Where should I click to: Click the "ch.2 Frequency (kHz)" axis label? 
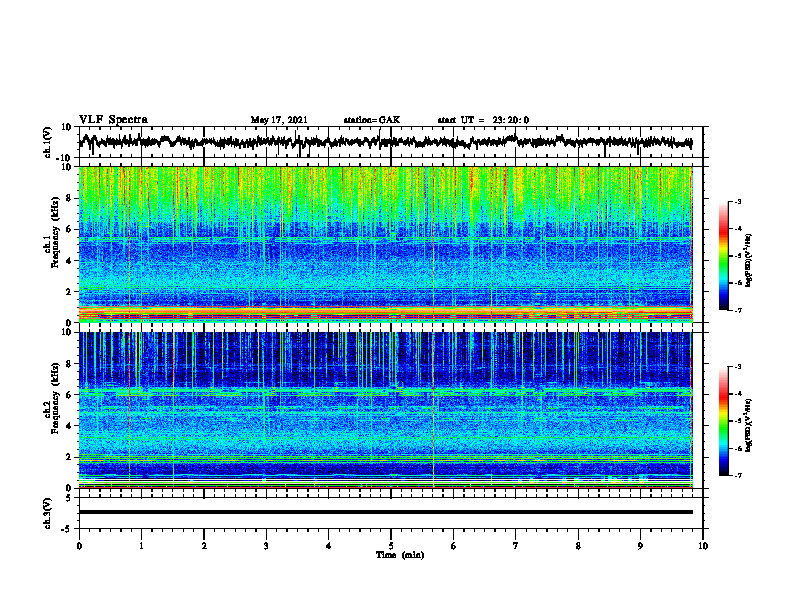click(x=54, y=398)
